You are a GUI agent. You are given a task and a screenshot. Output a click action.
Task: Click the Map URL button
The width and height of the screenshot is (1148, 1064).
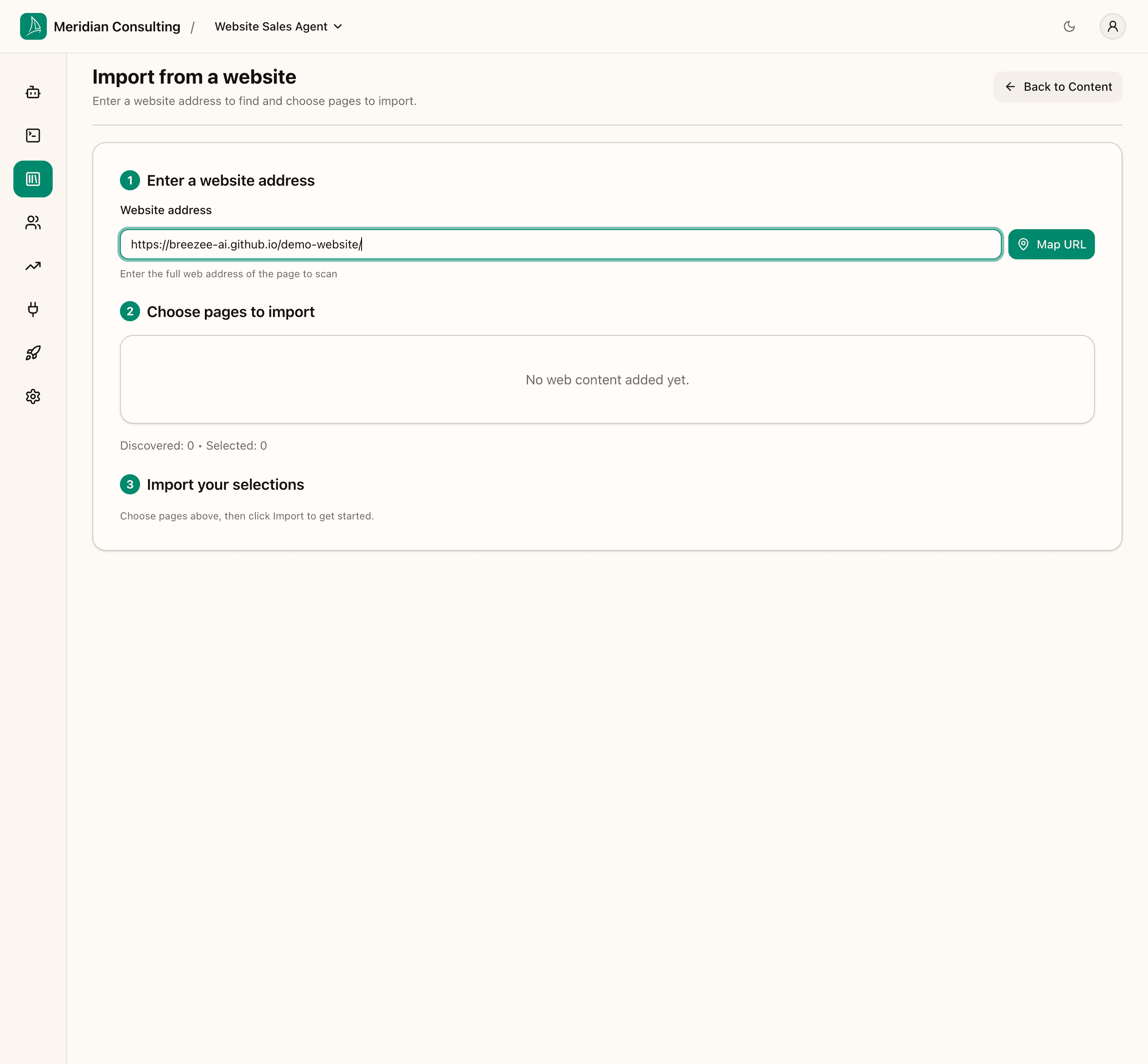[1051, 244]
